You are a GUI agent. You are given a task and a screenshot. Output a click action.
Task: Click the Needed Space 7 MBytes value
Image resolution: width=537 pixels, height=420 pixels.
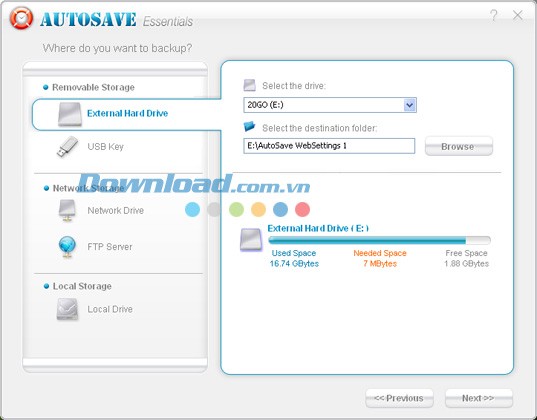point(380,263)
